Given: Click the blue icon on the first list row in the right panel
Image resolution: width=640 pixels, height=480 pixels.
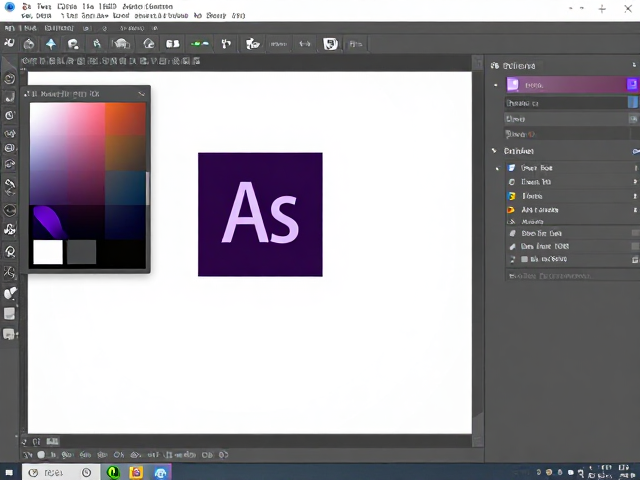Looking at the screenshot, I should click(x=511, y=168).
